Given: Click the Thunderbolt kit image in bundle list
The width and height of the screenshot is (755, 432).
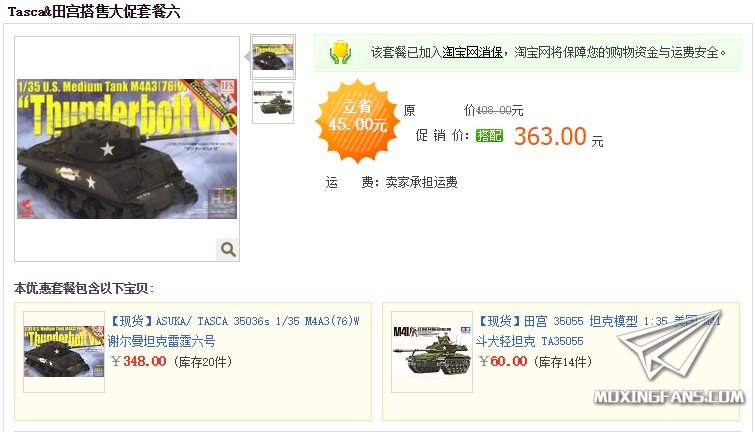Looking at the screenshot, I should coord(64,352).
